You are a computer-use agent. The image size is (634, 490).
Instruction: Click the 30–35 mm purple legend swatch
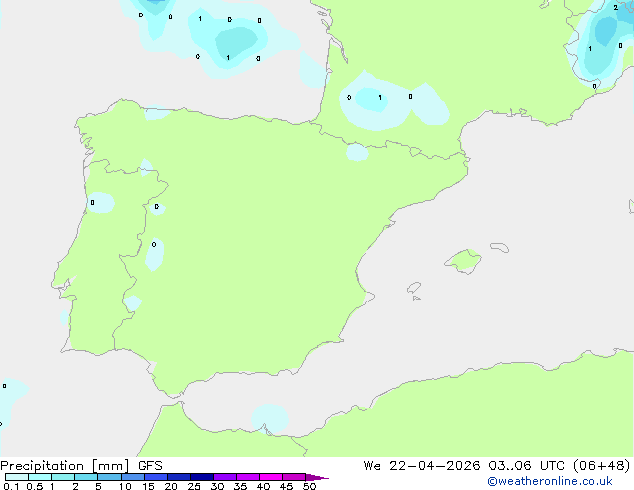coord(225,477)
